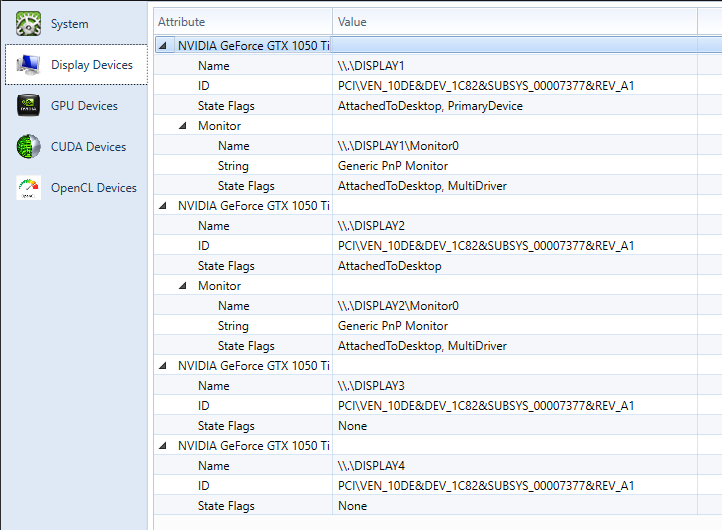The image size is (722, 530).
Task: Select the first NVIDIA GeForce GTX 1050 Ti row
Action: (437, 46)
